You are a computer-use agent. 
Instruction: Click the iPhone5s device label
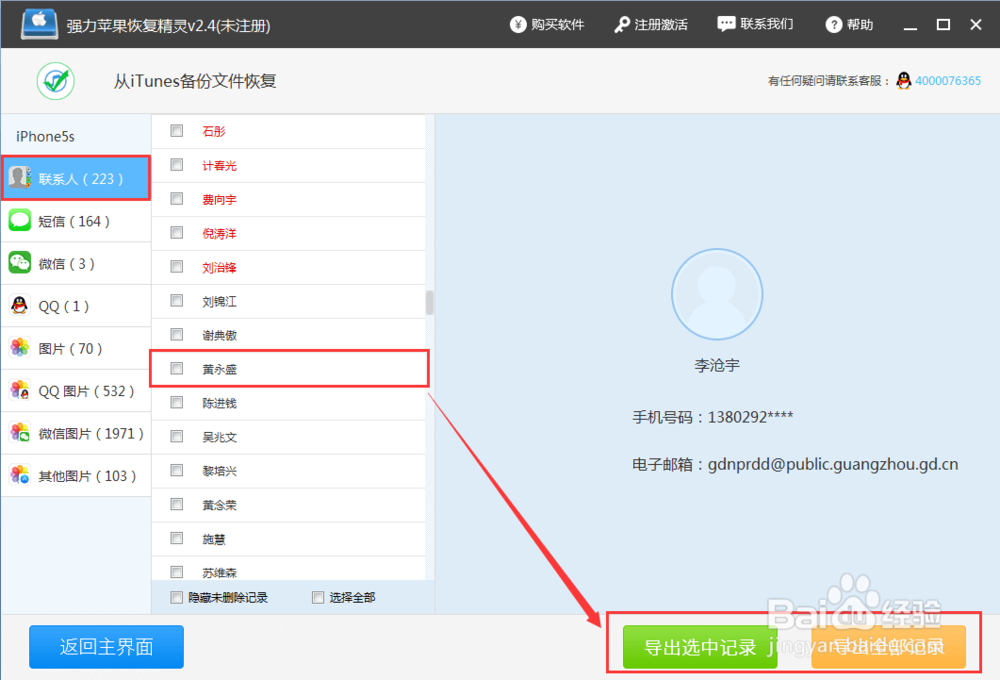[x=45, y=137]
